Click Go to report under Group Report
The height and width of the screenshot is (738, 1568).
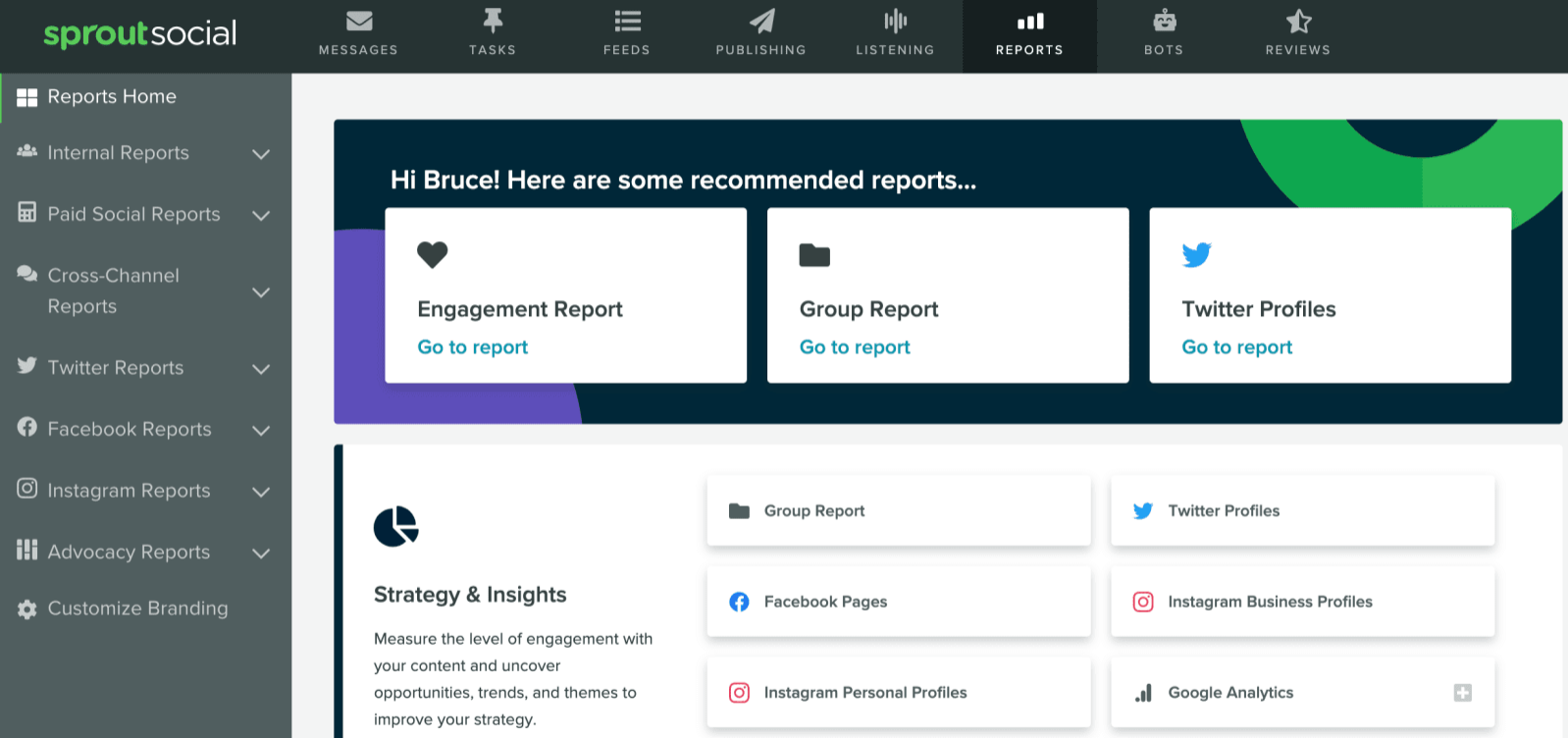point(855,346)
